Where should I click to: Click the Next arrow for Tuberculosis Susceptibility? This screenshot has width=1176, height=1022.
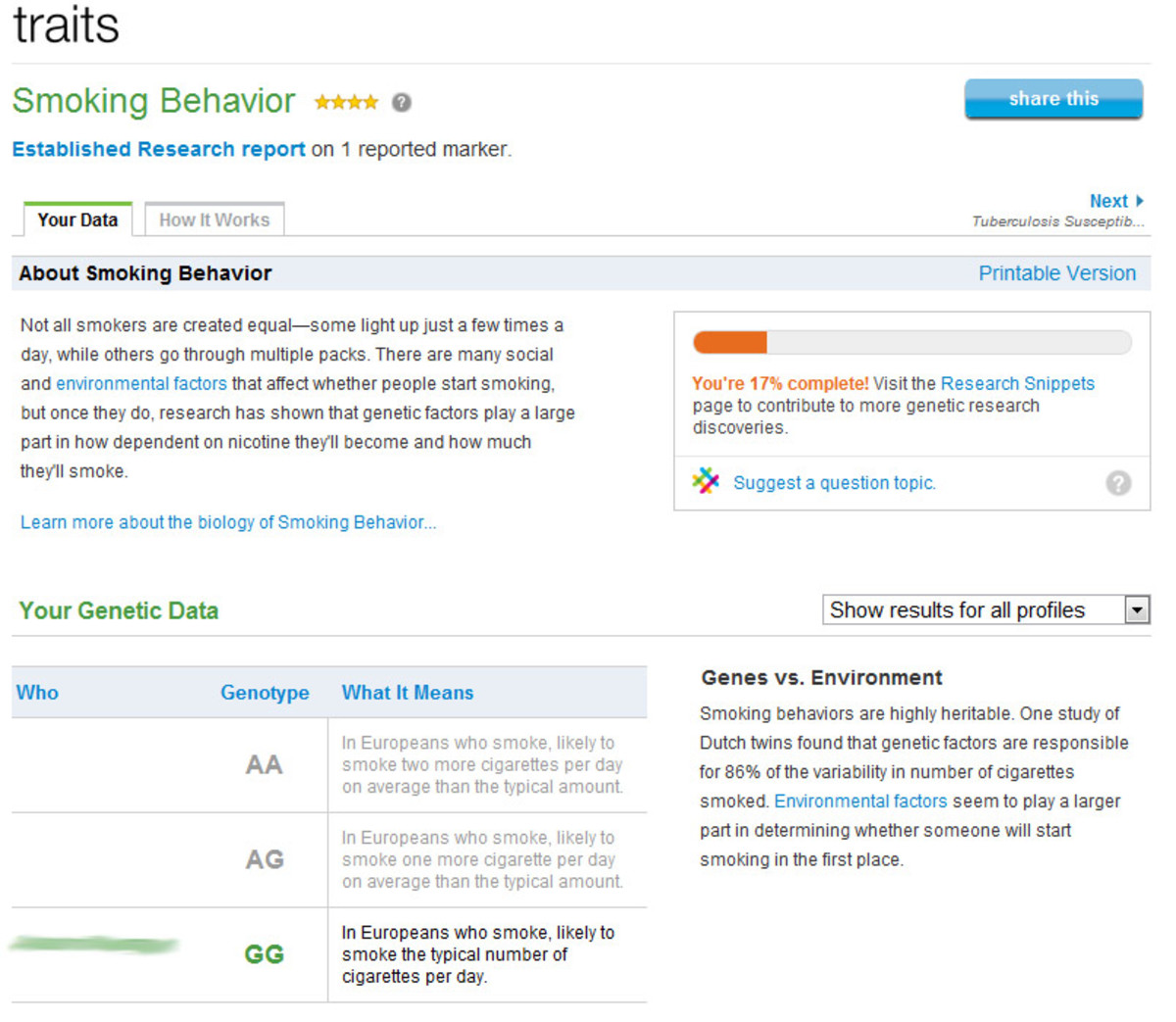click(x=1115, y=200)
